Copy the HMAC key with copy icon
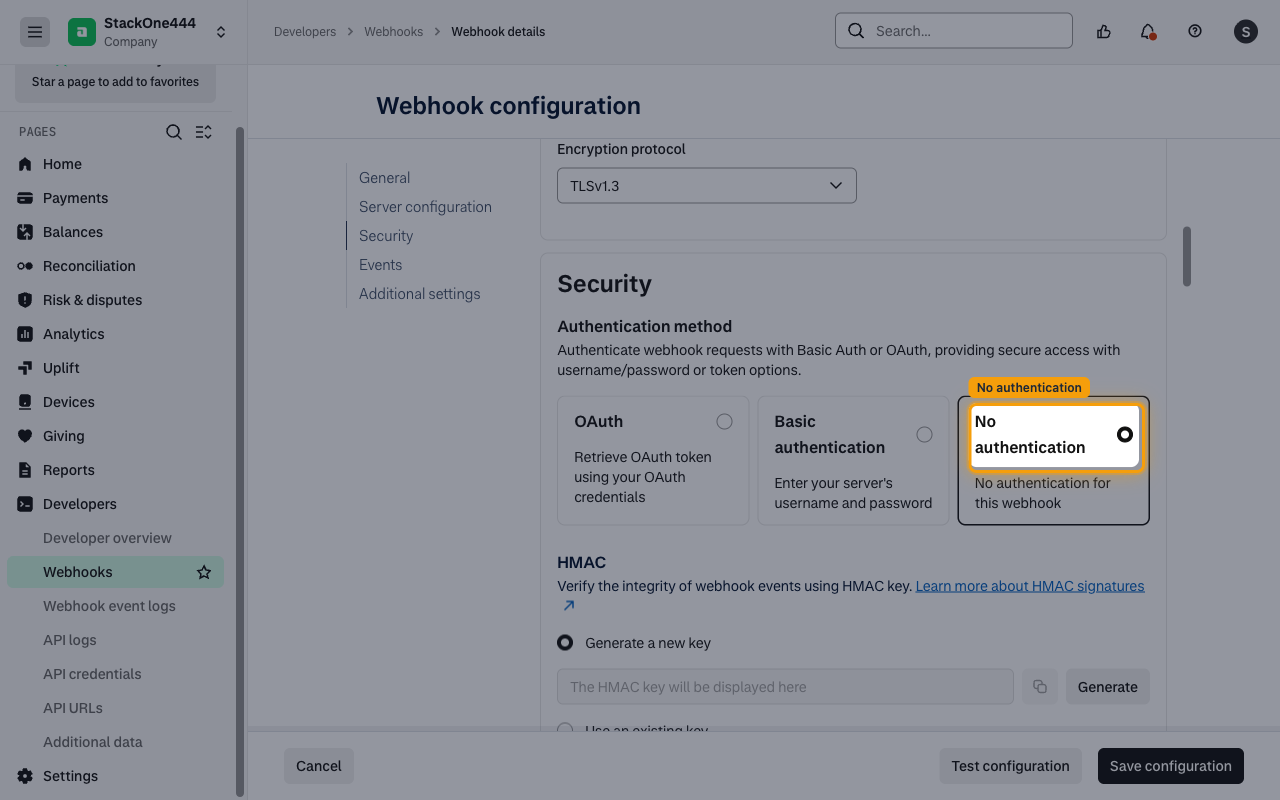 (1040, 687)
